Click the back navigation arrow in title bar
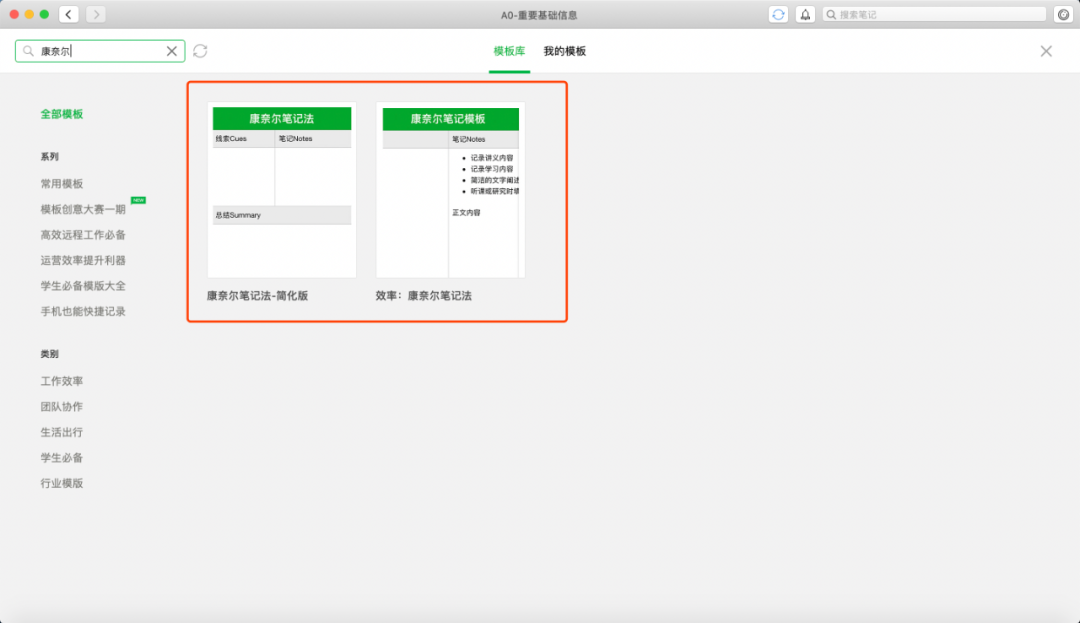 pos(68,14)
